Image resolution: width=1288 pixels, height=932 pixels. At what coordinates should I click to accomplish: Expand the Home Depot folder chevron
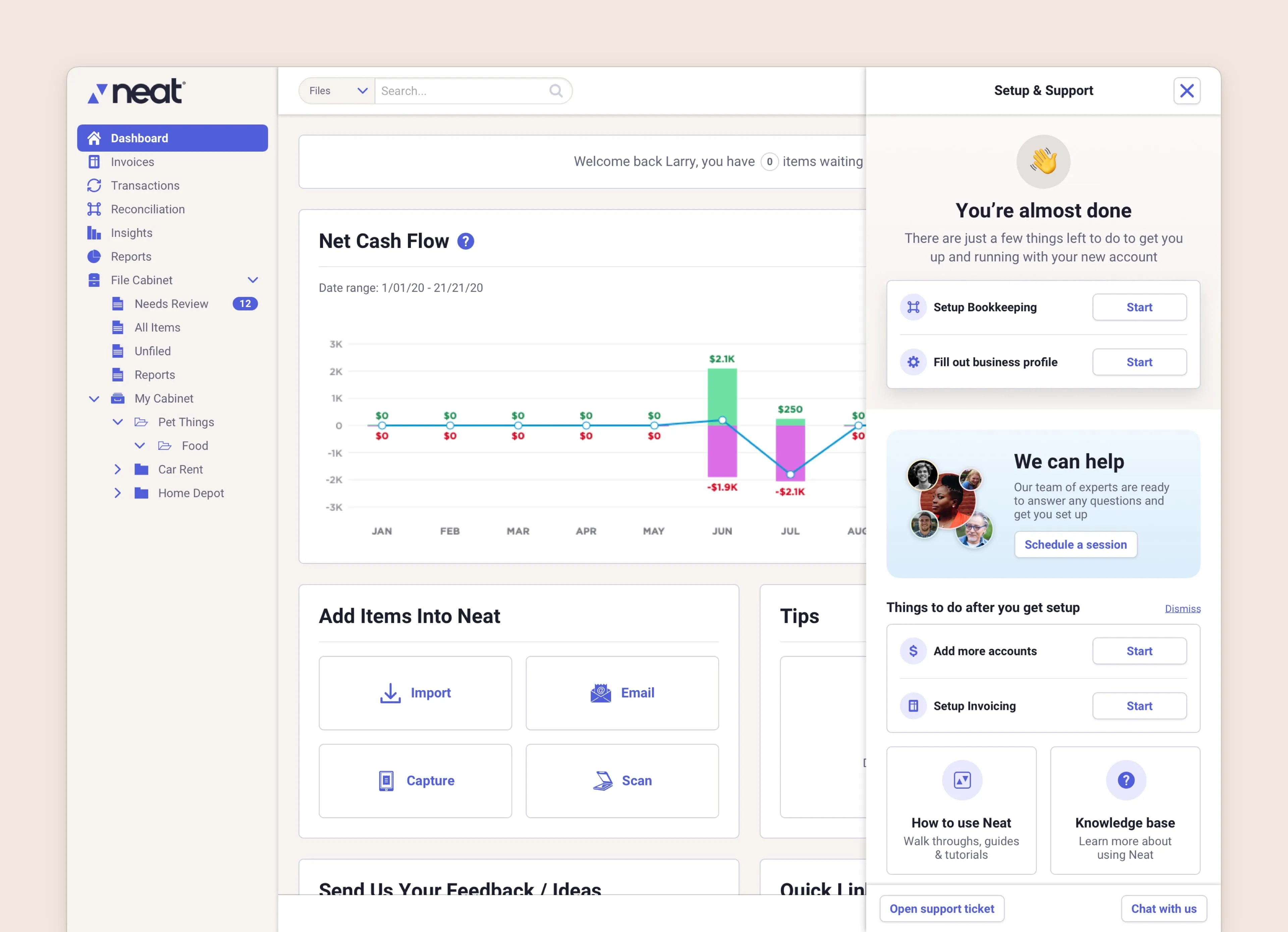click(117, 493)
